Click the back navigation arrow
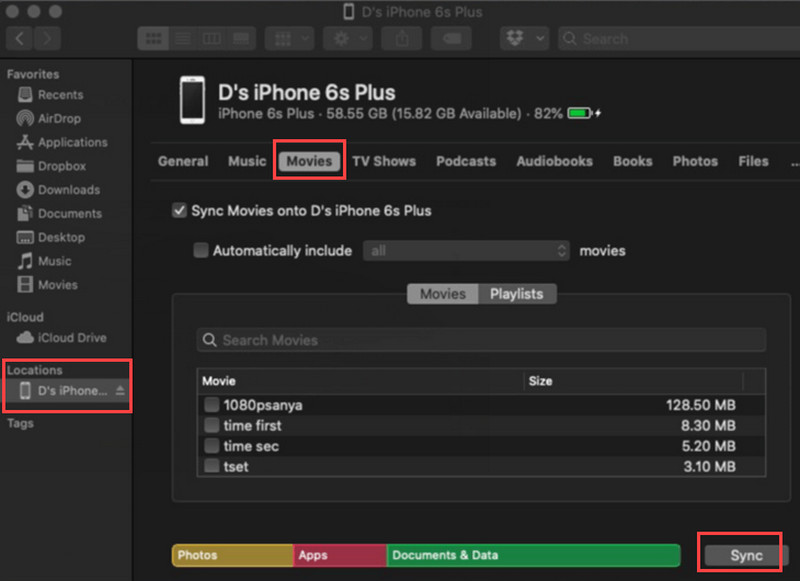This screenshot has height=581, width=800. (21, 39)
